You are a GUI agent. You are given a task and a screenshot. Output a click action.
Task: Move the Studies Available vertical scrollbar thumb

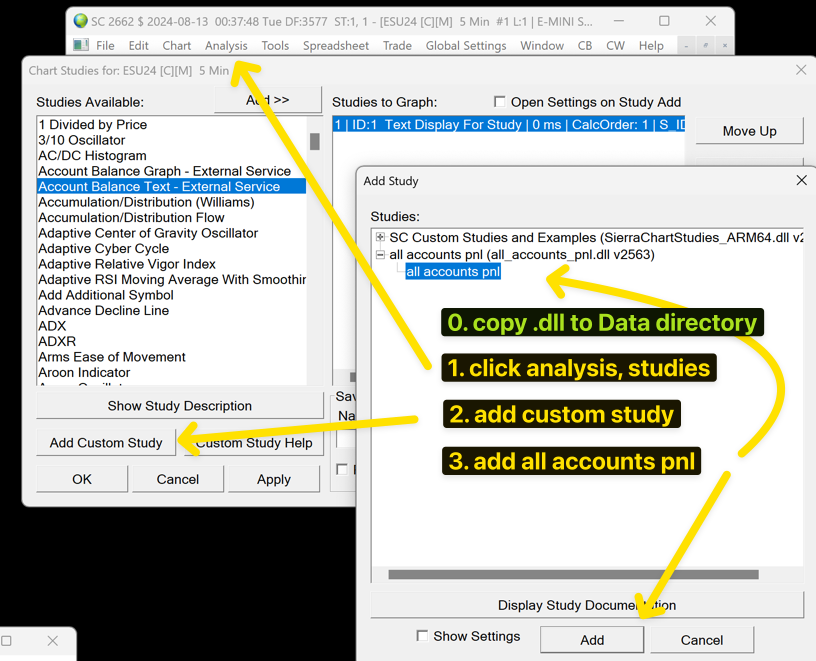pos(314,141)
